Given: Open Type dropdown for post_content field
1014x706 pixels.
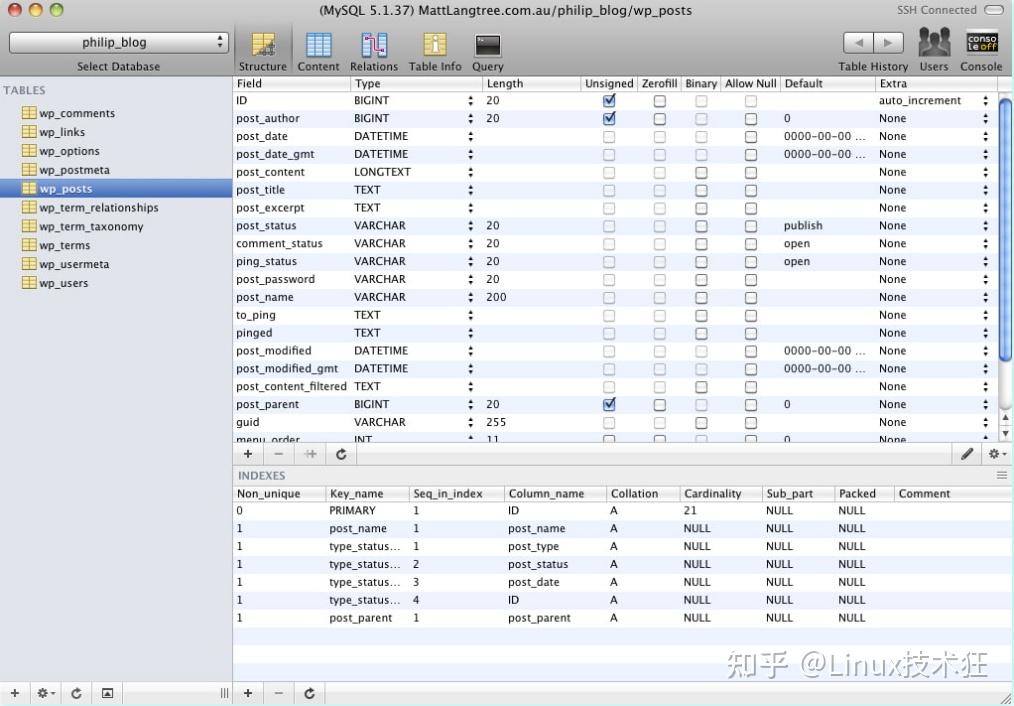Looking at the screenshot, I should [471, 173].
